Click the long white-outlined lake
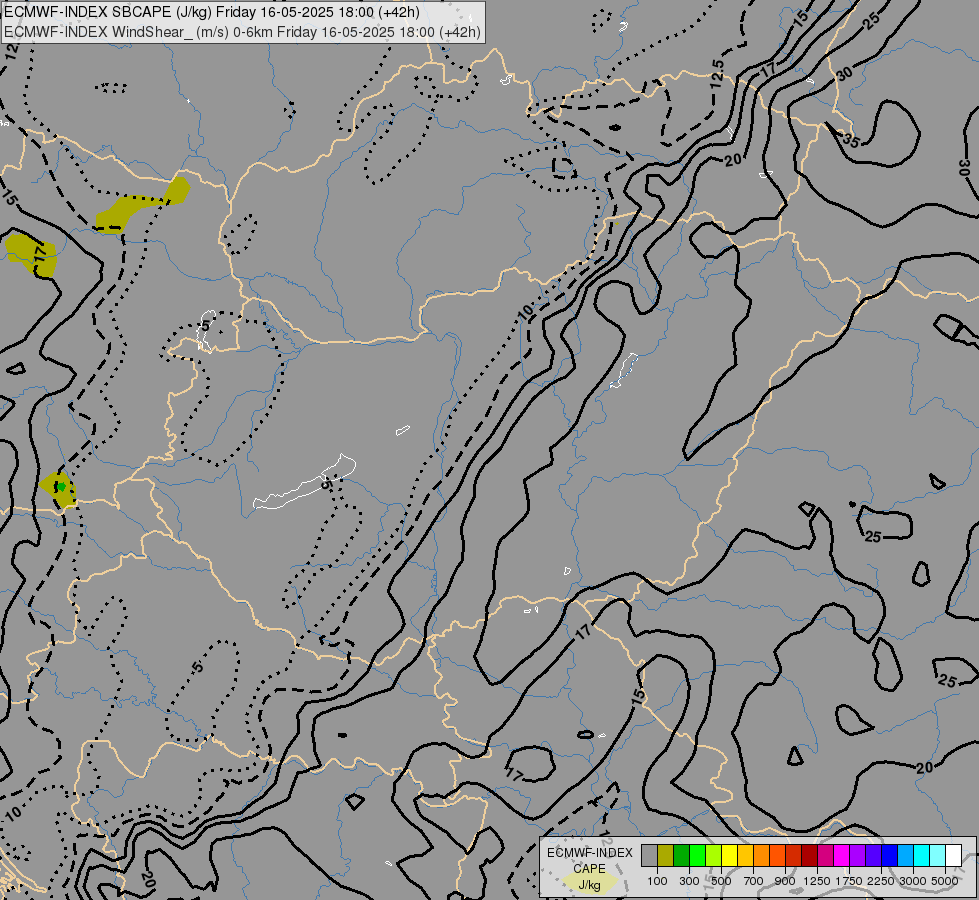979x900 pixels. click(305, 483)
